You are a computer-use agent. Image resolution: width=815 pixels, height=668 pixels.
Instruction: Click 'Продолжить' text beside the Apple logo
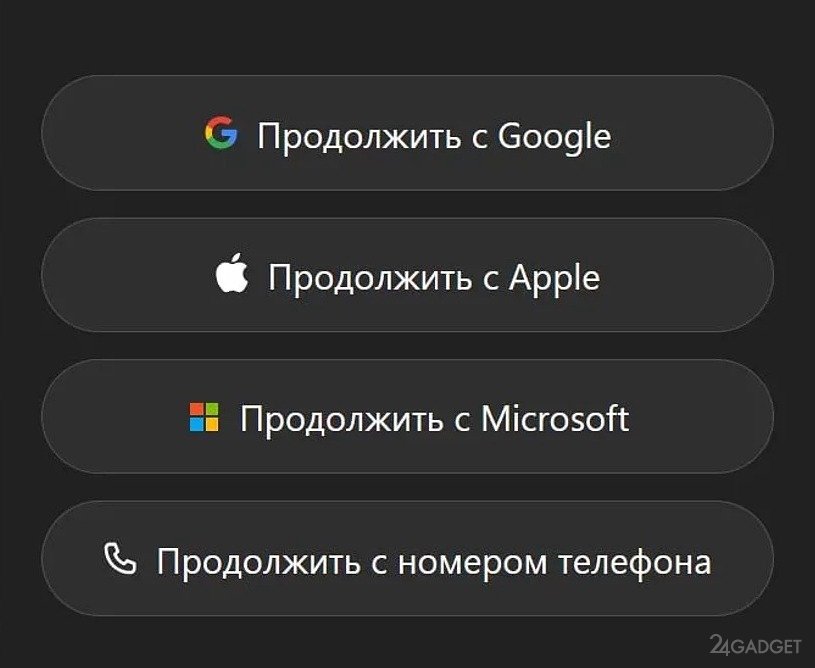coord(367,277)
